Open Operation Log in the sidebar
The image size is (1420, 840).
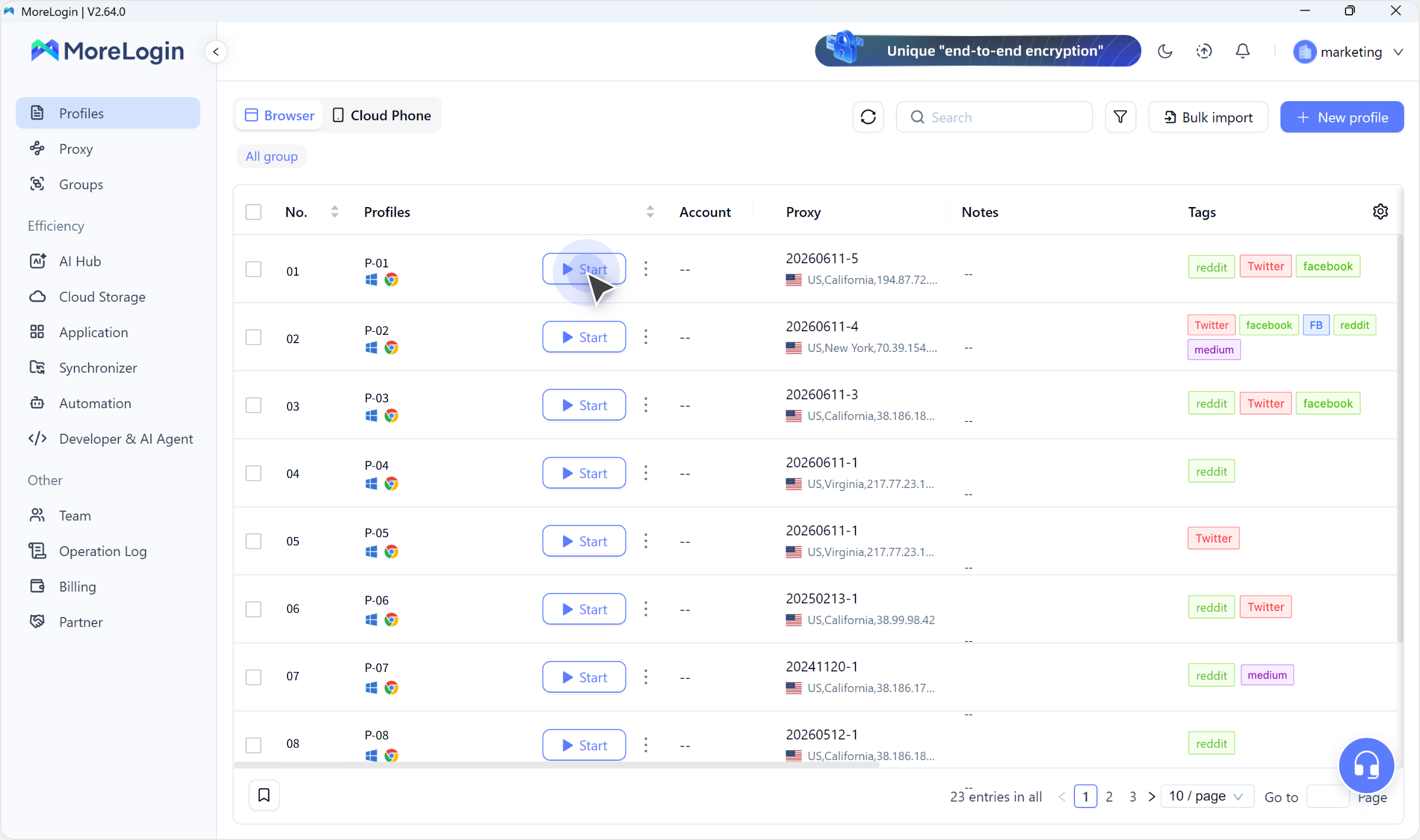pos(108,551)
